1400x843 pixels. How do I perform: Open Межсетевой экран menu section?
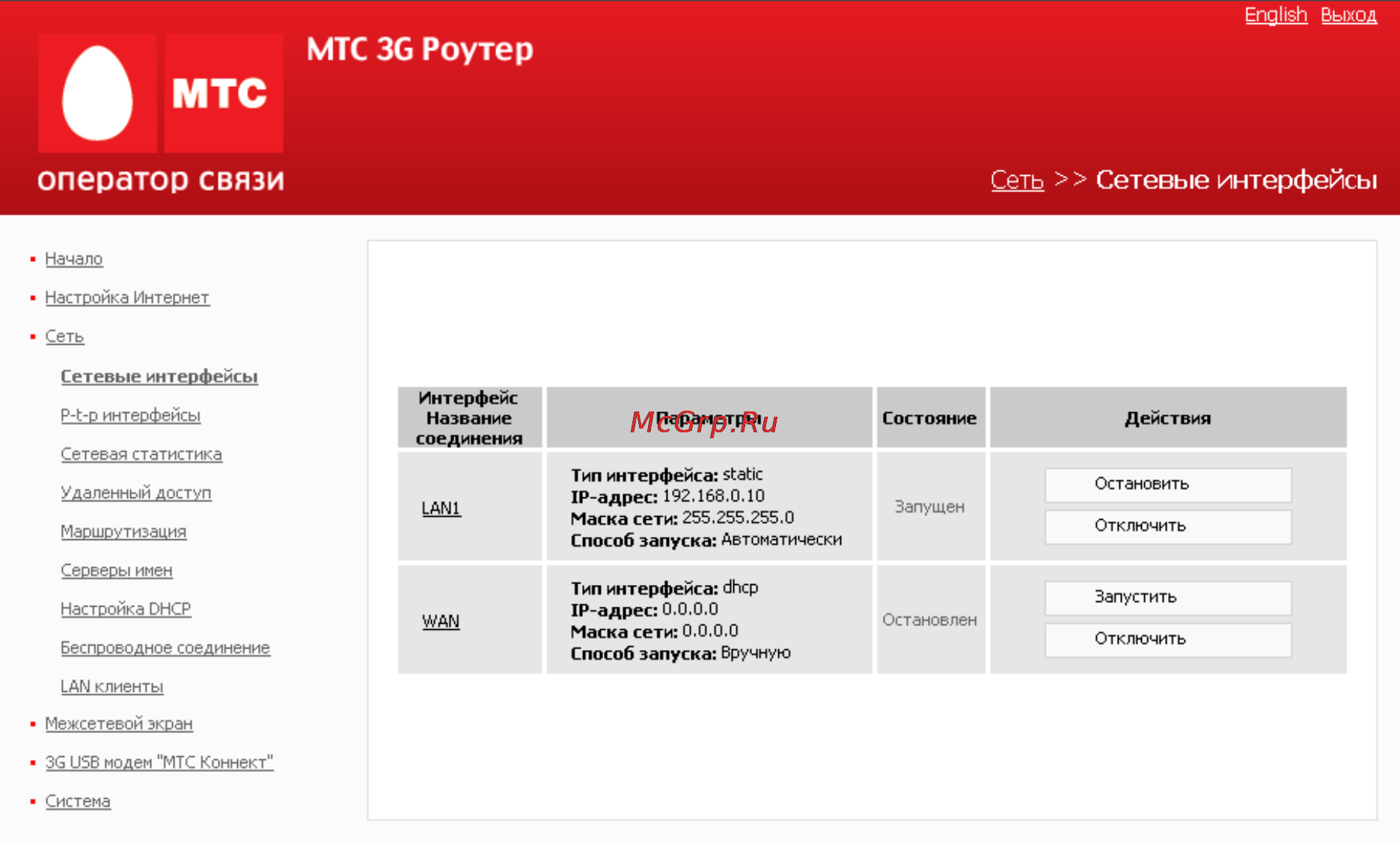(x=119, y=724)
